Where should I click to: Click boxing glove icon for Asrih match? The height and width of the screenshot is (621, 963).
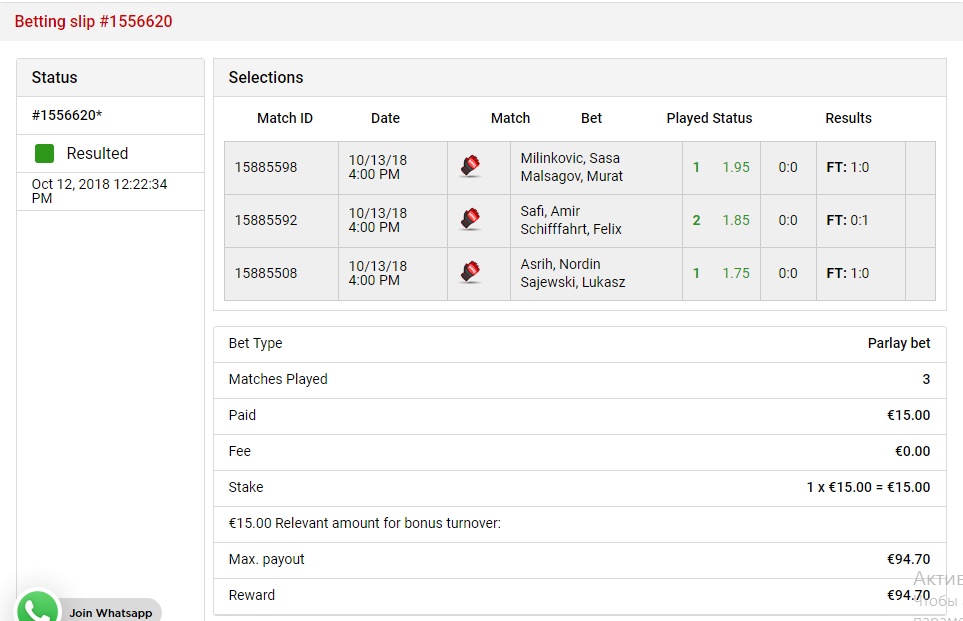coord(470,272)
